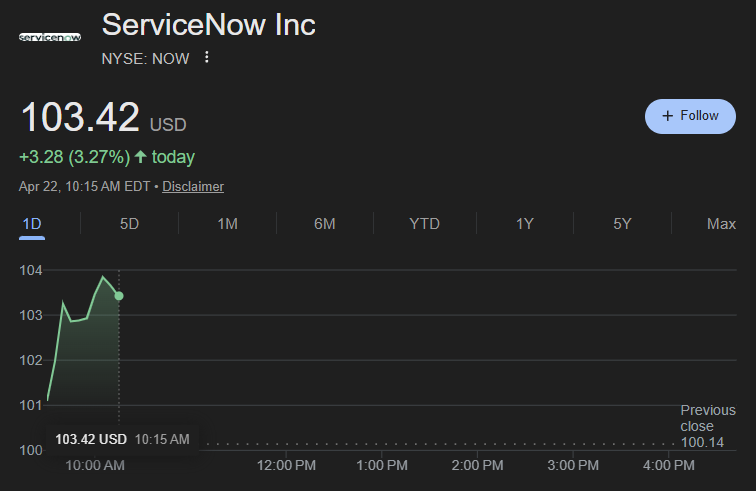Screen dimensions: 756x491
Task: Click the 12:00 PM time axis label
Action: coord(286,465)
